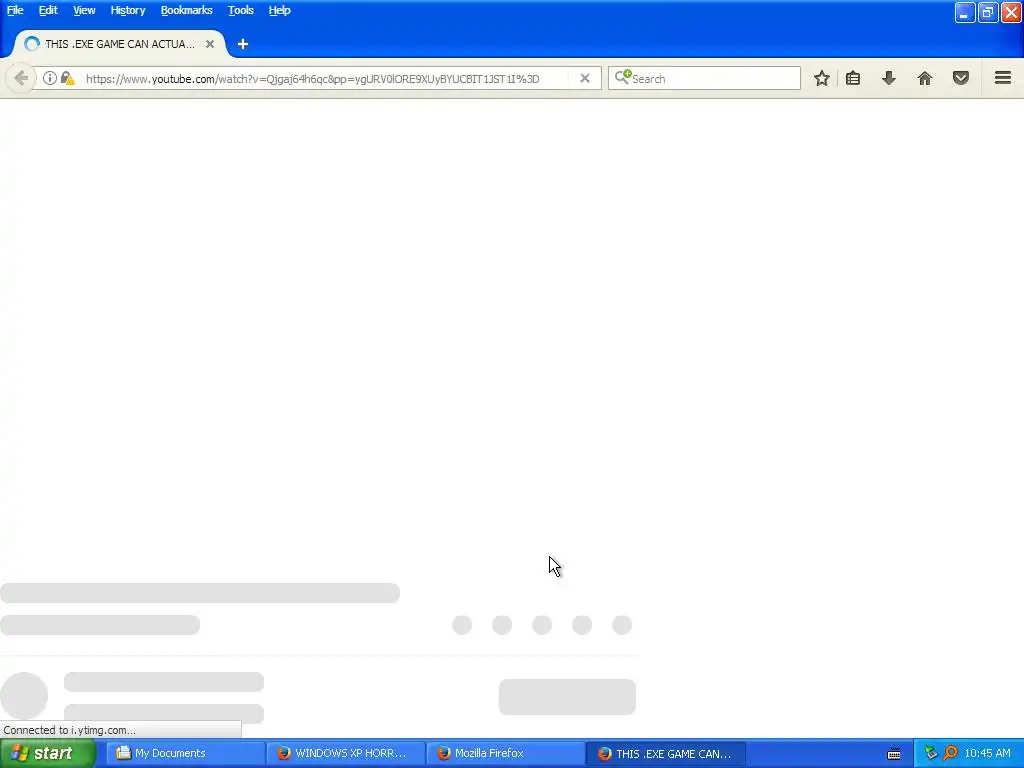
Task: Open the View menu
Action: [84, 10]
